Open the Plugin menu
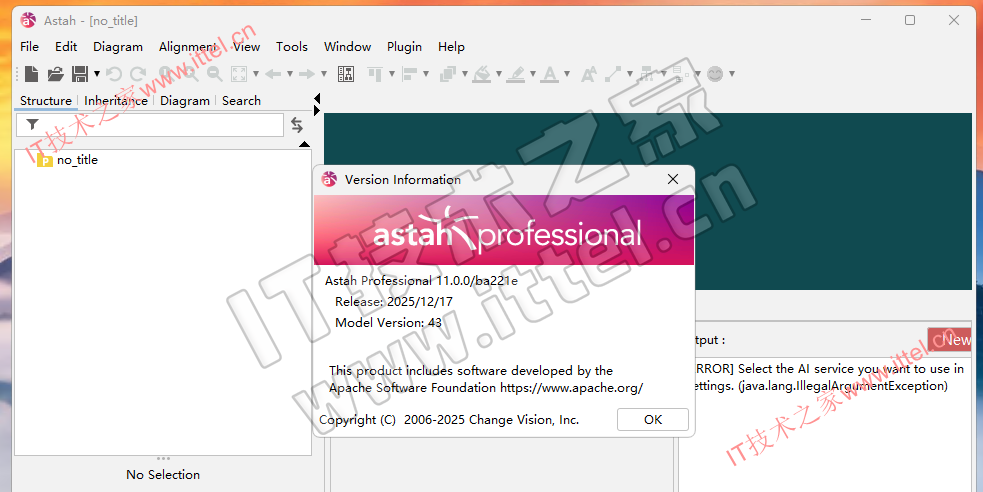Image resolution: width=983 pixels, height=492 pixels. 404,47
